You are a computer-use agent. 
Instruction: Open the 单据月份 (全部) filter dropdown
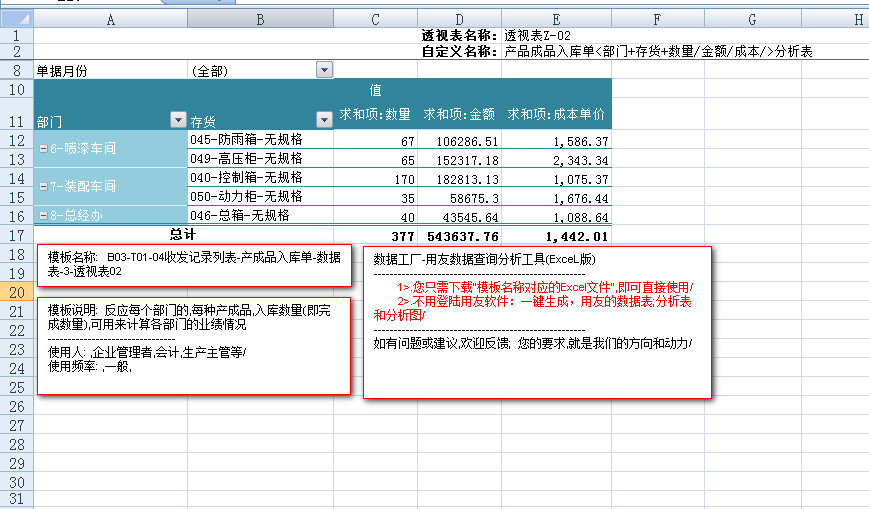324,70
